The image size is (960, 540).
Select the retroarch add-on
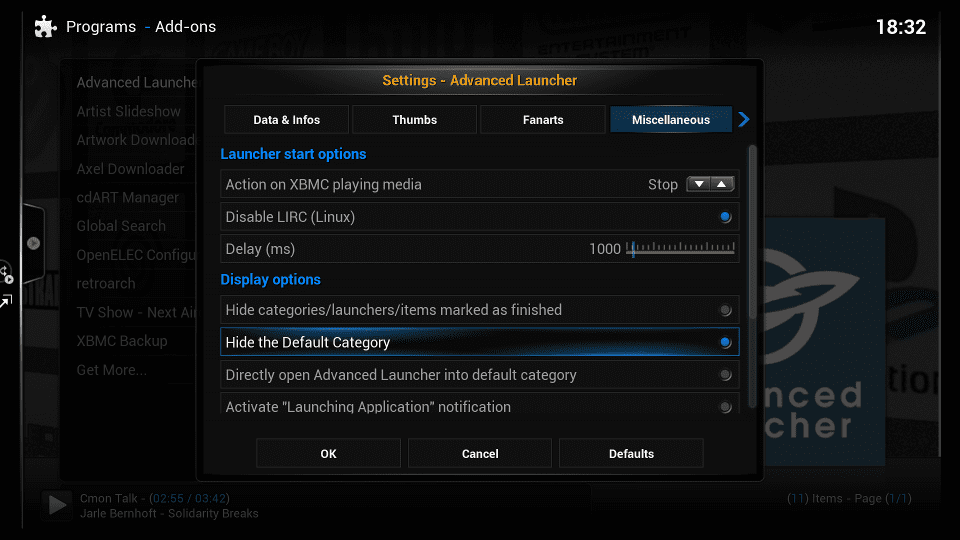105,283
